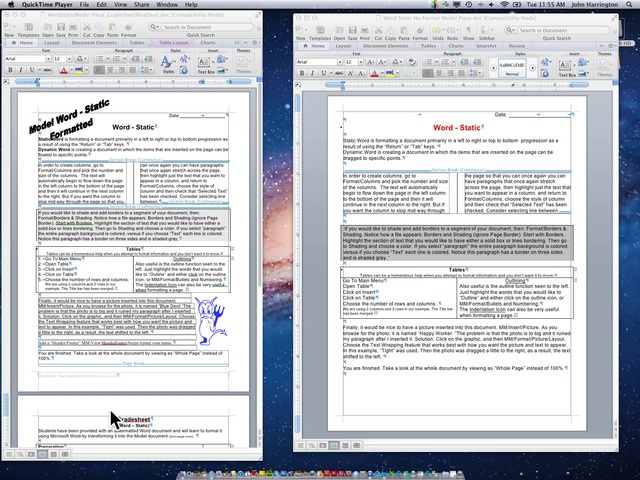Switch to Document Elements tab in GradeSheetBlueDevil window

(x=94, y=42)
